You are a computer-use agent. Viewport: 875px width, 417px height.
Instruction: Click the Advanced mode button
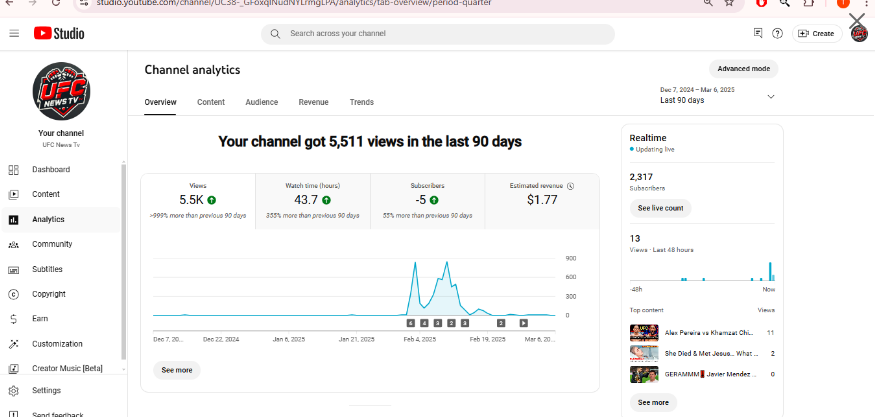click(743, 69)
